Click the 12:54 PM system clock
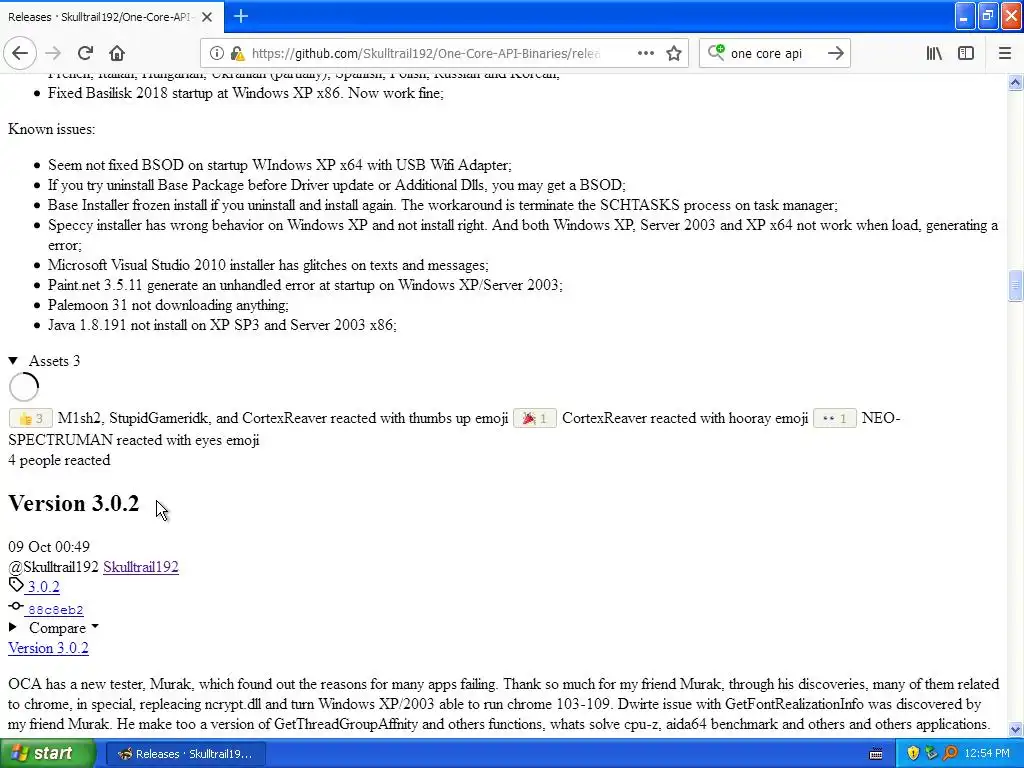Viewport: 1024px width, 768px height. (987, 754)
